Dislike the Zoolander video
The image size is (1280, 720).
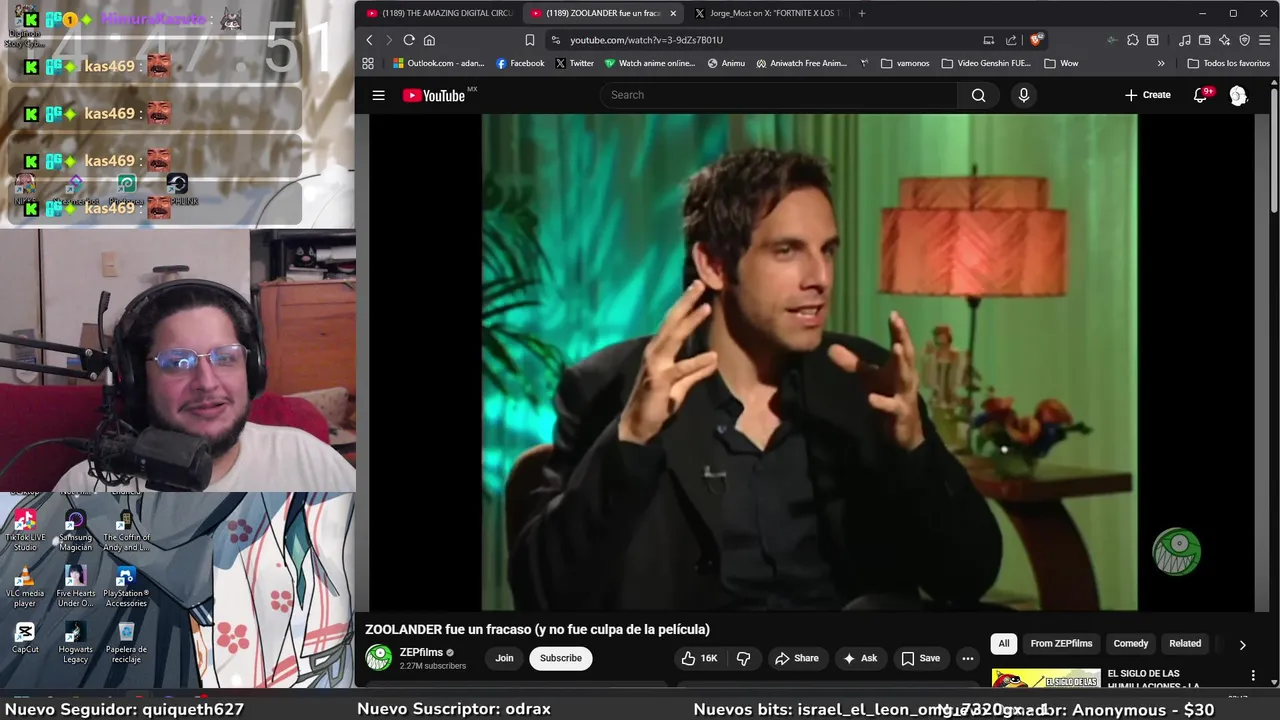(743, 658)
